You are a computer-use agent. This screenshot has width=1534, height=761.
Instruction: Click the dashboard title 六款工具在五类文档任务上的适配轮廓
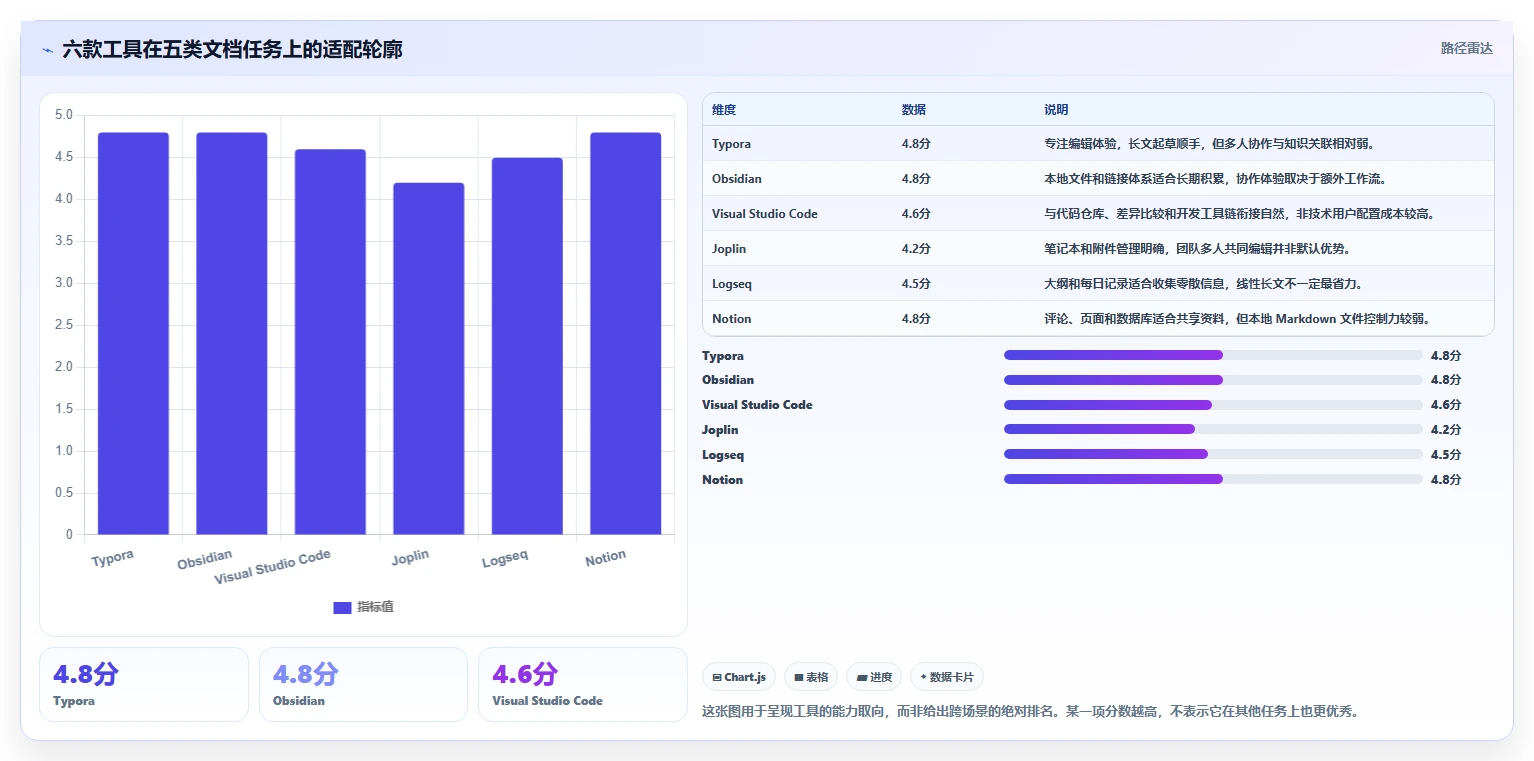pos(233,49)
